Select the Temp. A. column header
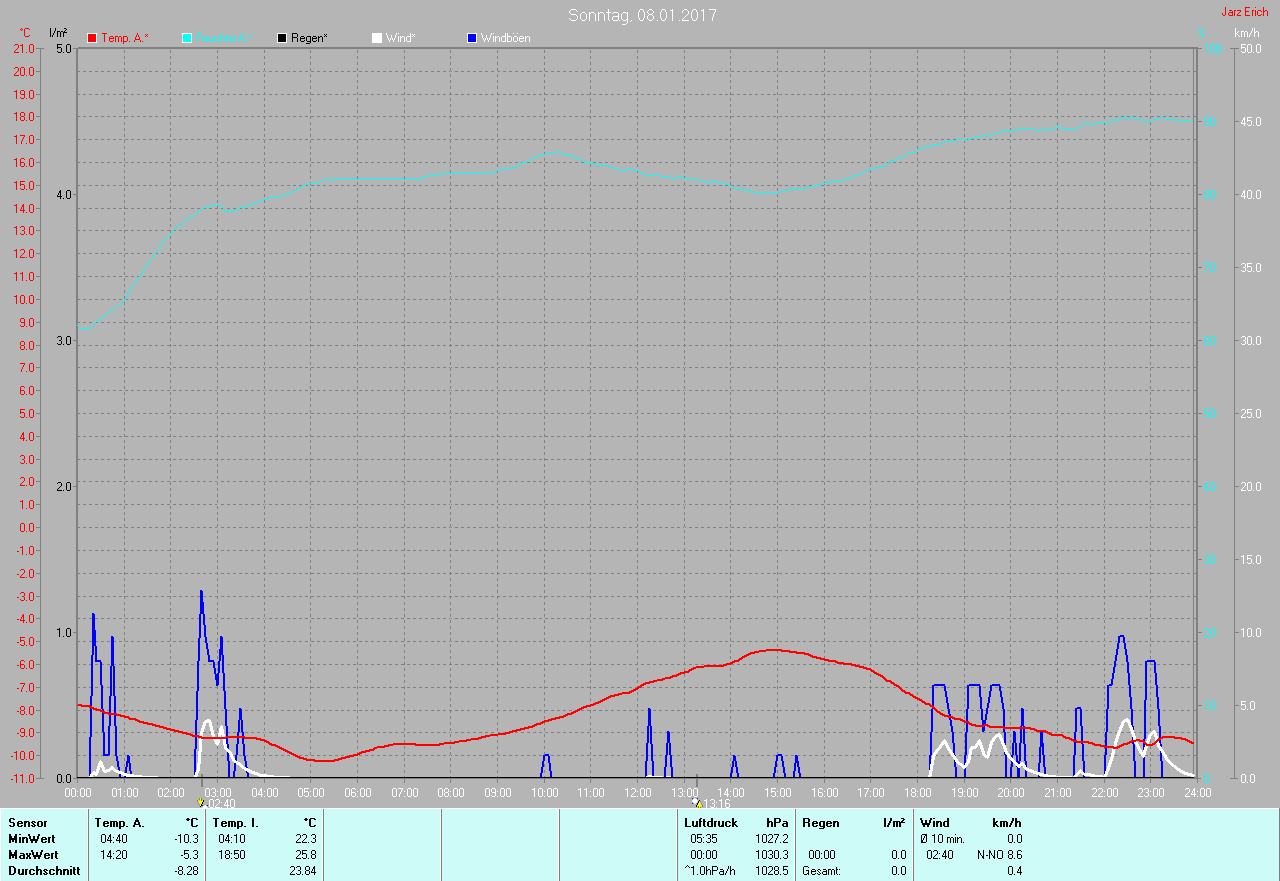 [119, 823]
